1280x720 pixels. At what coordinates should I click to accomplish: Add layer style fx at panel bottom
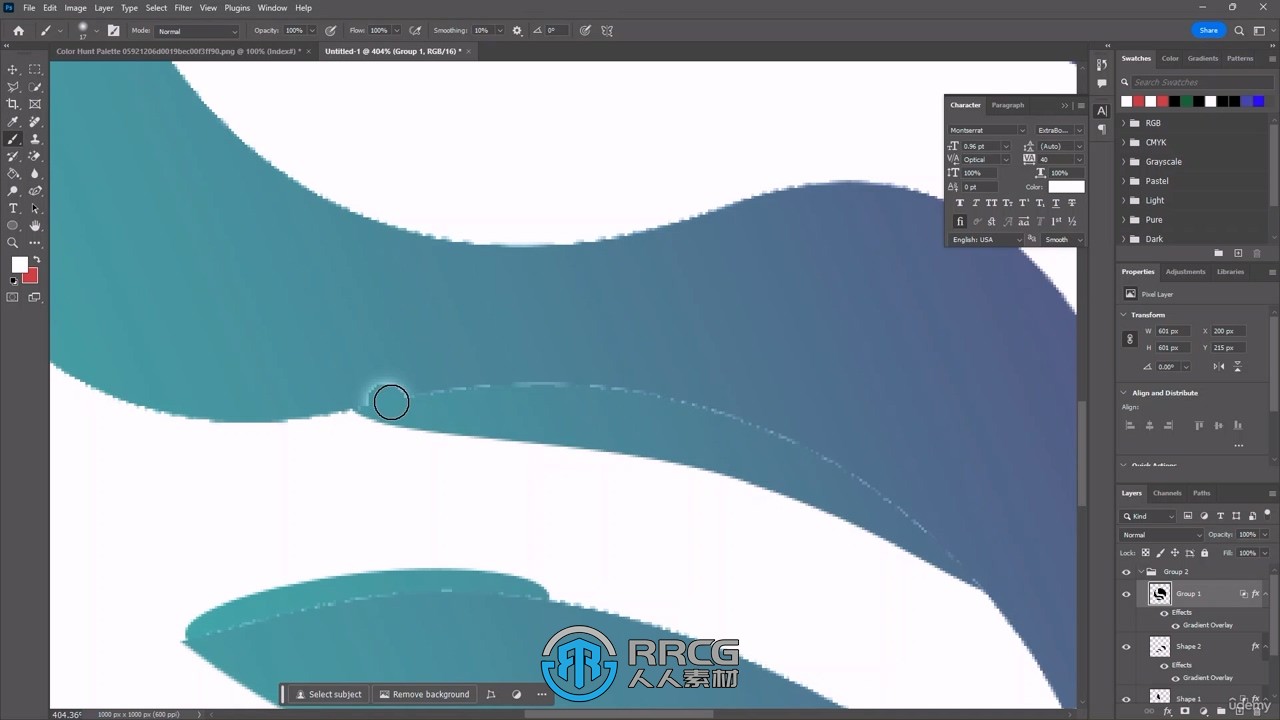pyautogui.click(x=1167, y=712)
